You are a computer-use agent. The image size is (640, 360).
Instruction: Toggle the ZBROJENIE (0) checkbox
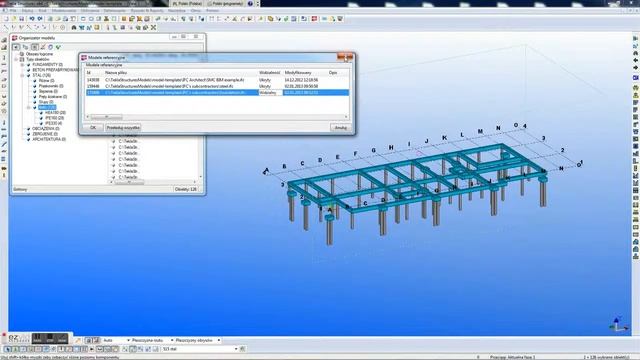tap(29, 134)
